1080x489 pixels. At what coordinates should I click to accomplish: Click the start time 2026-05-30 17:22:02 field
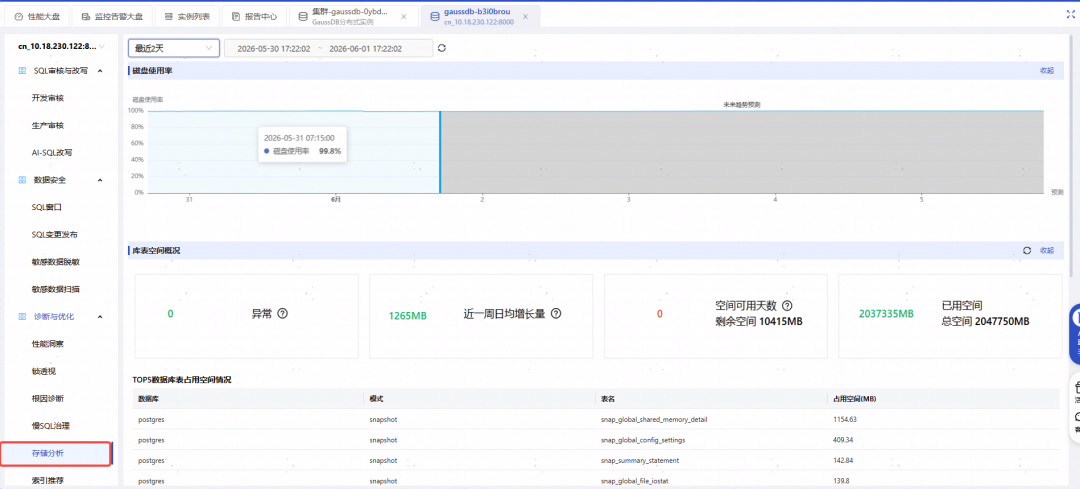tap(273, 49)
